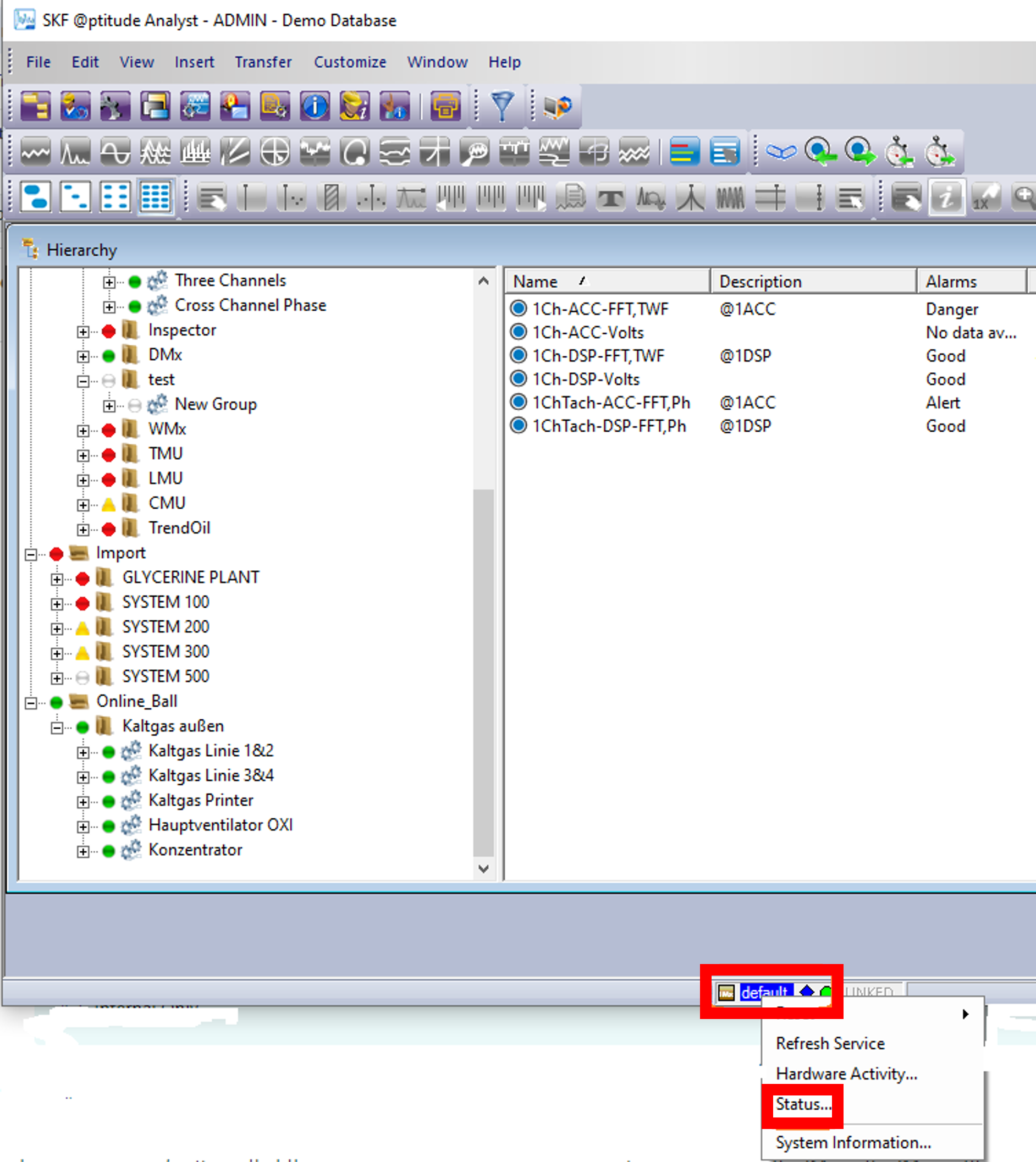Screen dimensions: 1036x1162
Task: Click the hierarchy vertical scrollbar thumb
Action: point(483,673)
